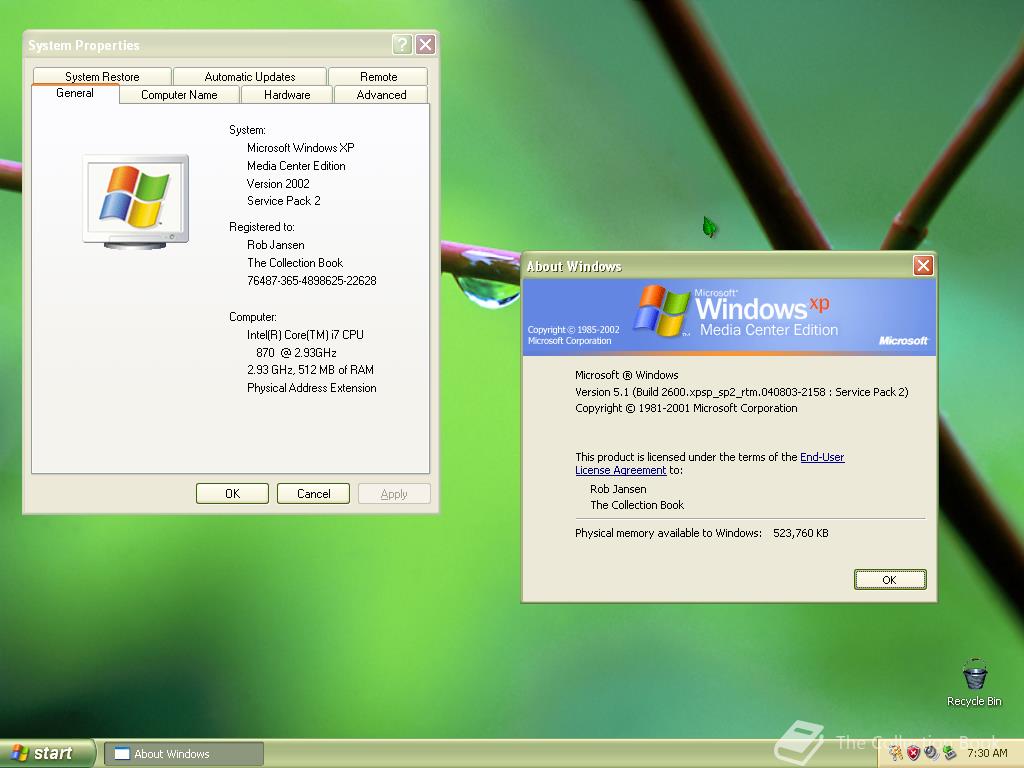Open the Recycle Bin desktop icon
Image resolution: width=1024 pixels, height=768 pixels.
click(974, 682)
